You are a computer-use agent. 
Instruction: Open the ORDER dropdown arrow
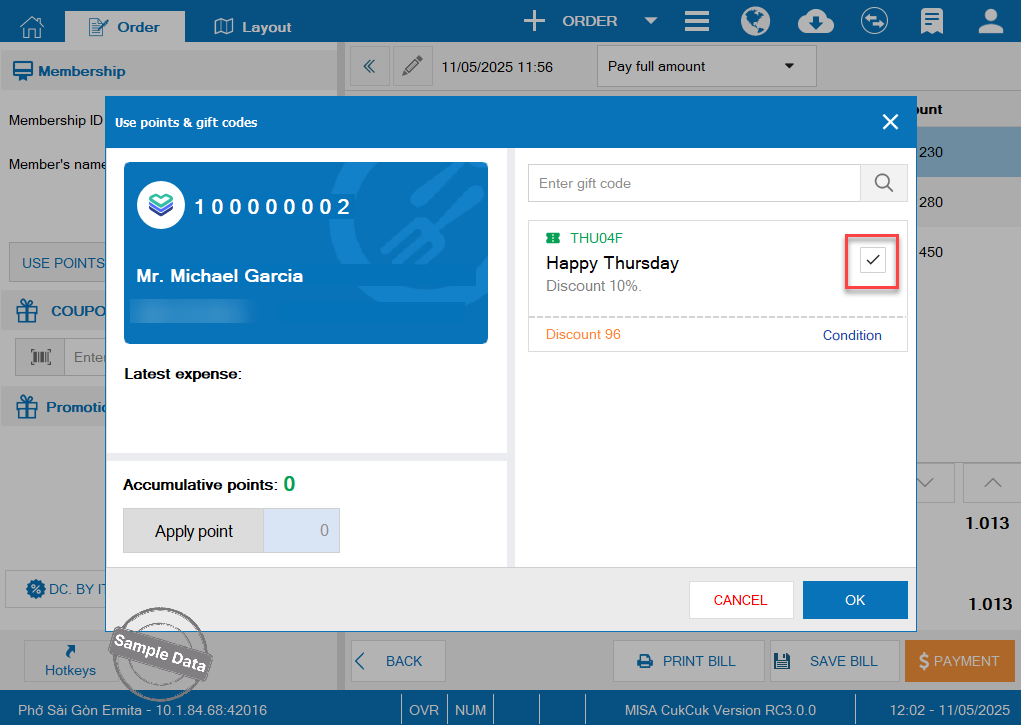pos(650,21)
